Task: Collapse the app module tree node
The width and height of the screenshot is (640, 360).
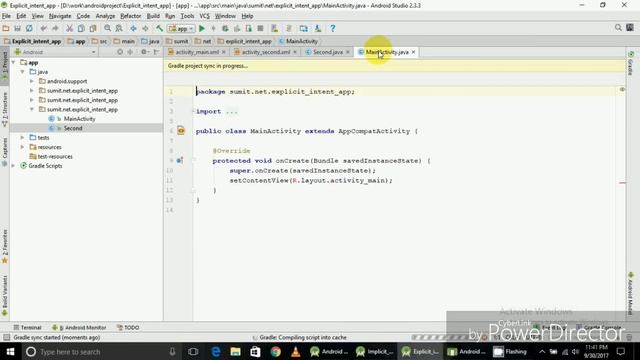Action: (13, 62)
